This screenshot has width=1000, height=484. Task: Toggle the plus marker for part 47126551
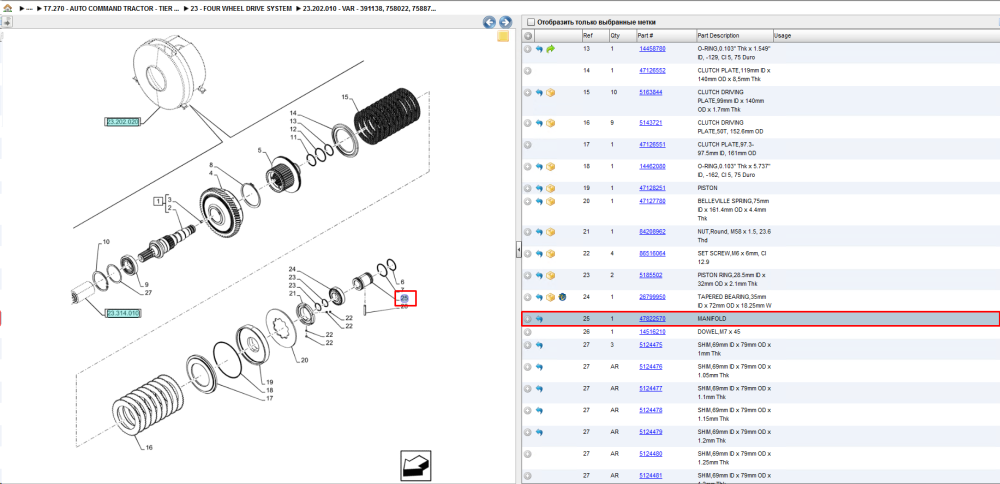(527, 145)
